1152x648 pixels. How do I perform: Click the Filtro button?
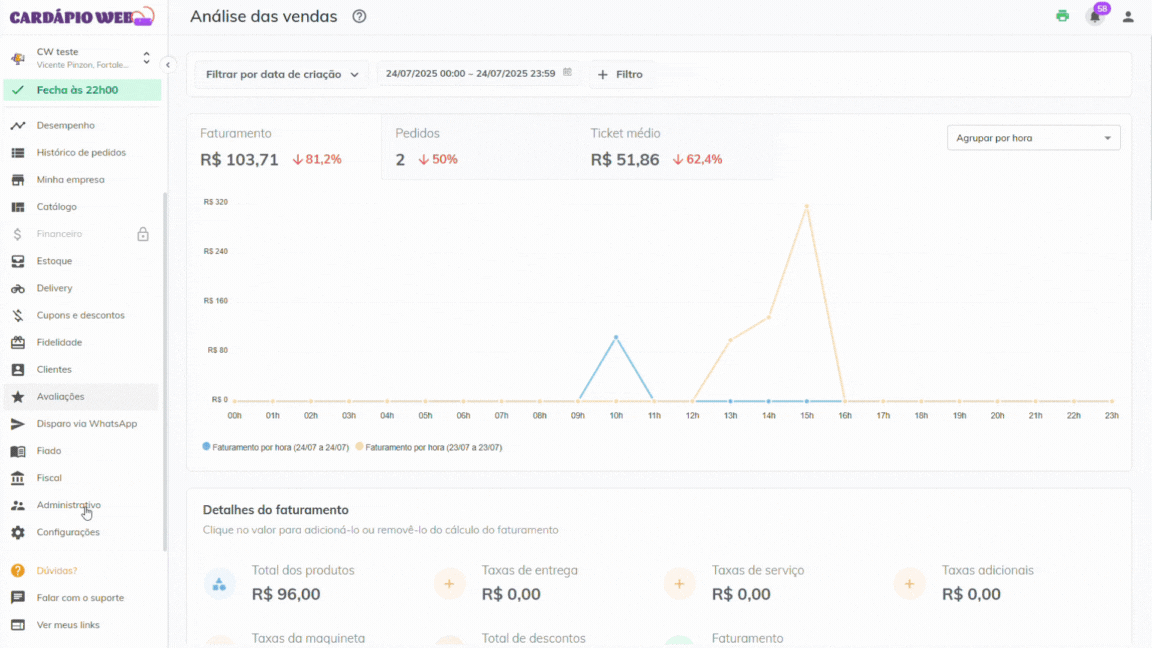(621, 74)
